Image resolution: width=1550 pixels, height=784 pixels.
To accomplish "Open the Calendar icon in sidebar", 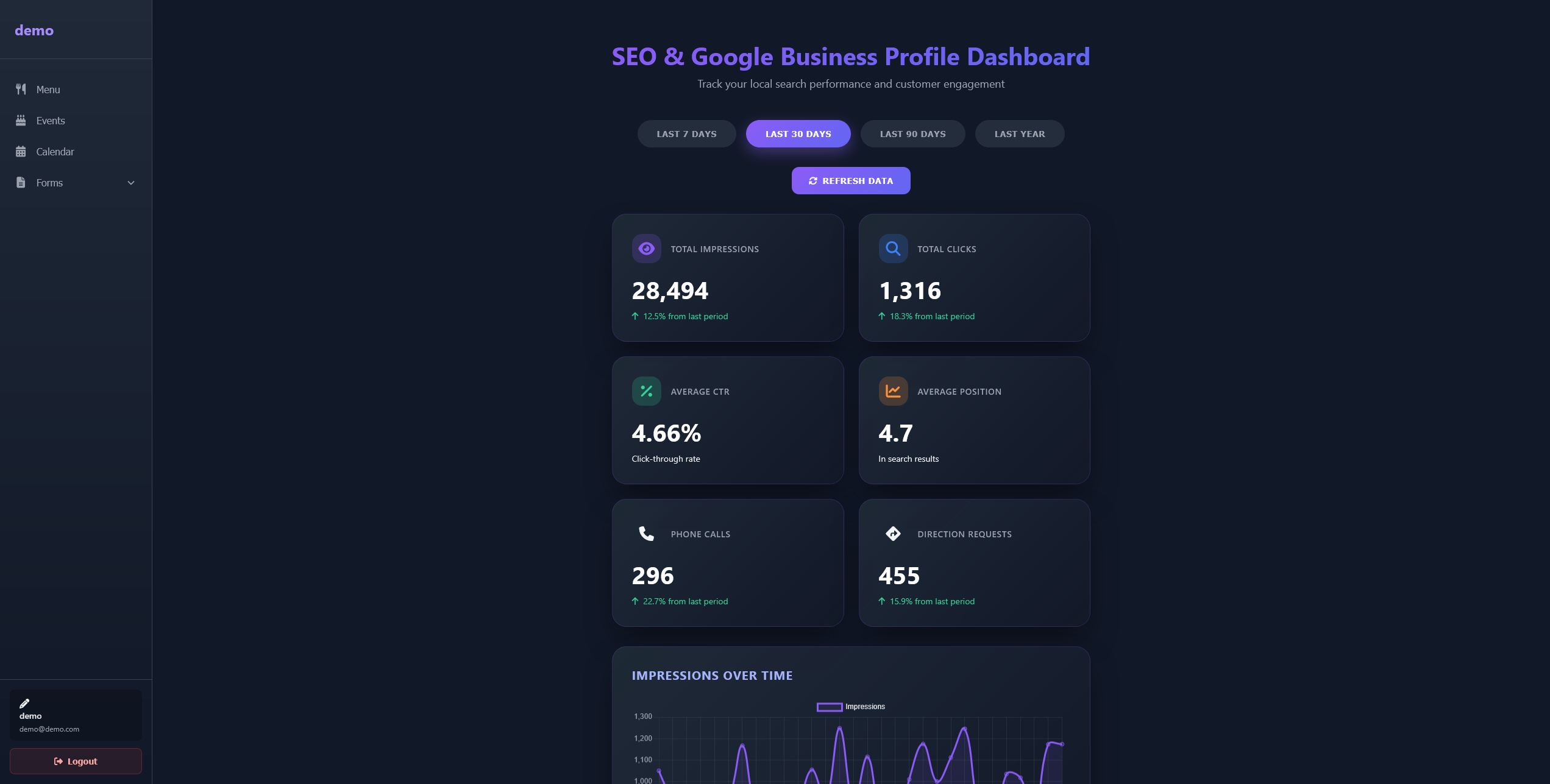I will point(21,151).
